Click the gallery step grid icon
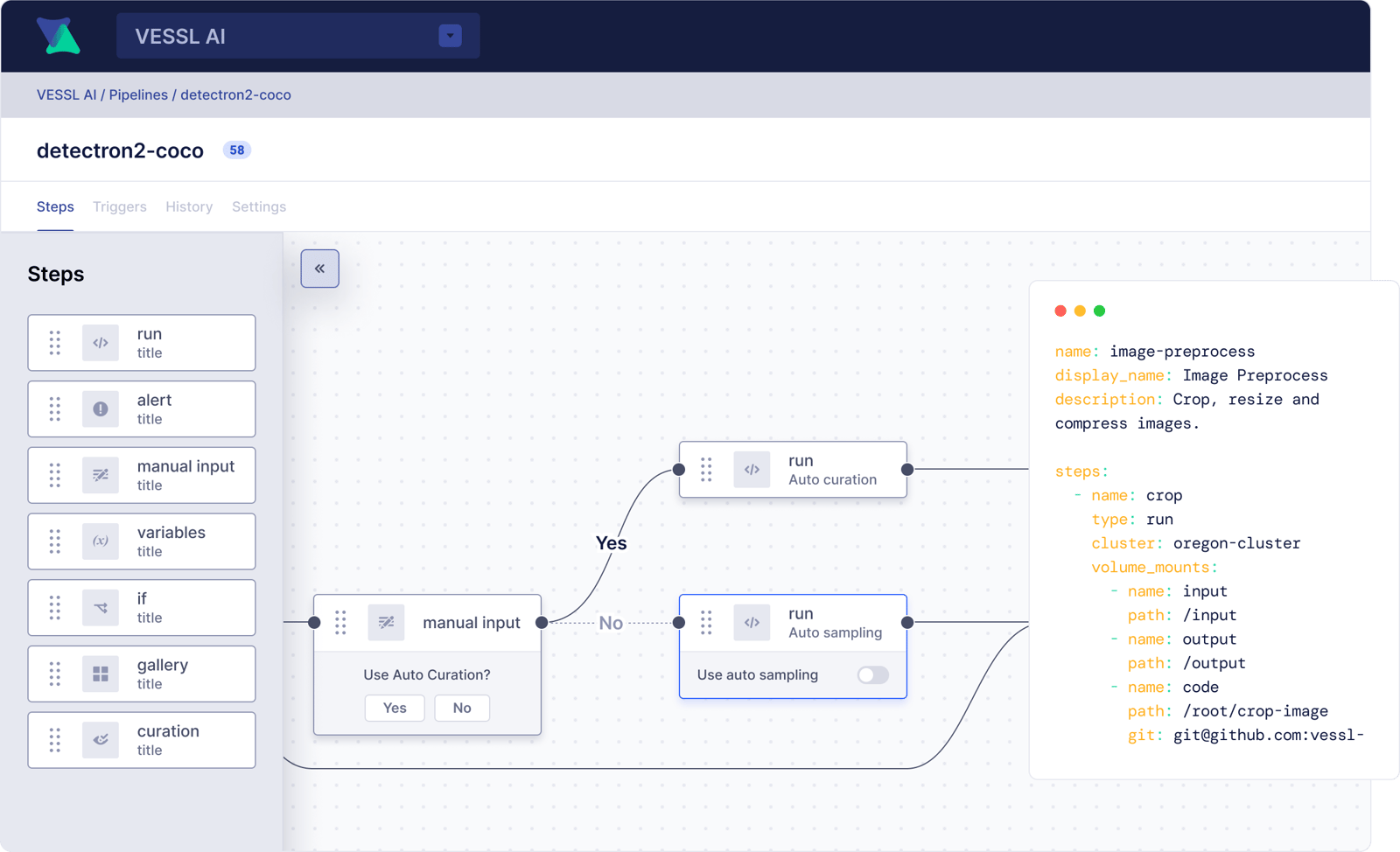This screenshot has width=1400, height=852. [x=101, y=674]
